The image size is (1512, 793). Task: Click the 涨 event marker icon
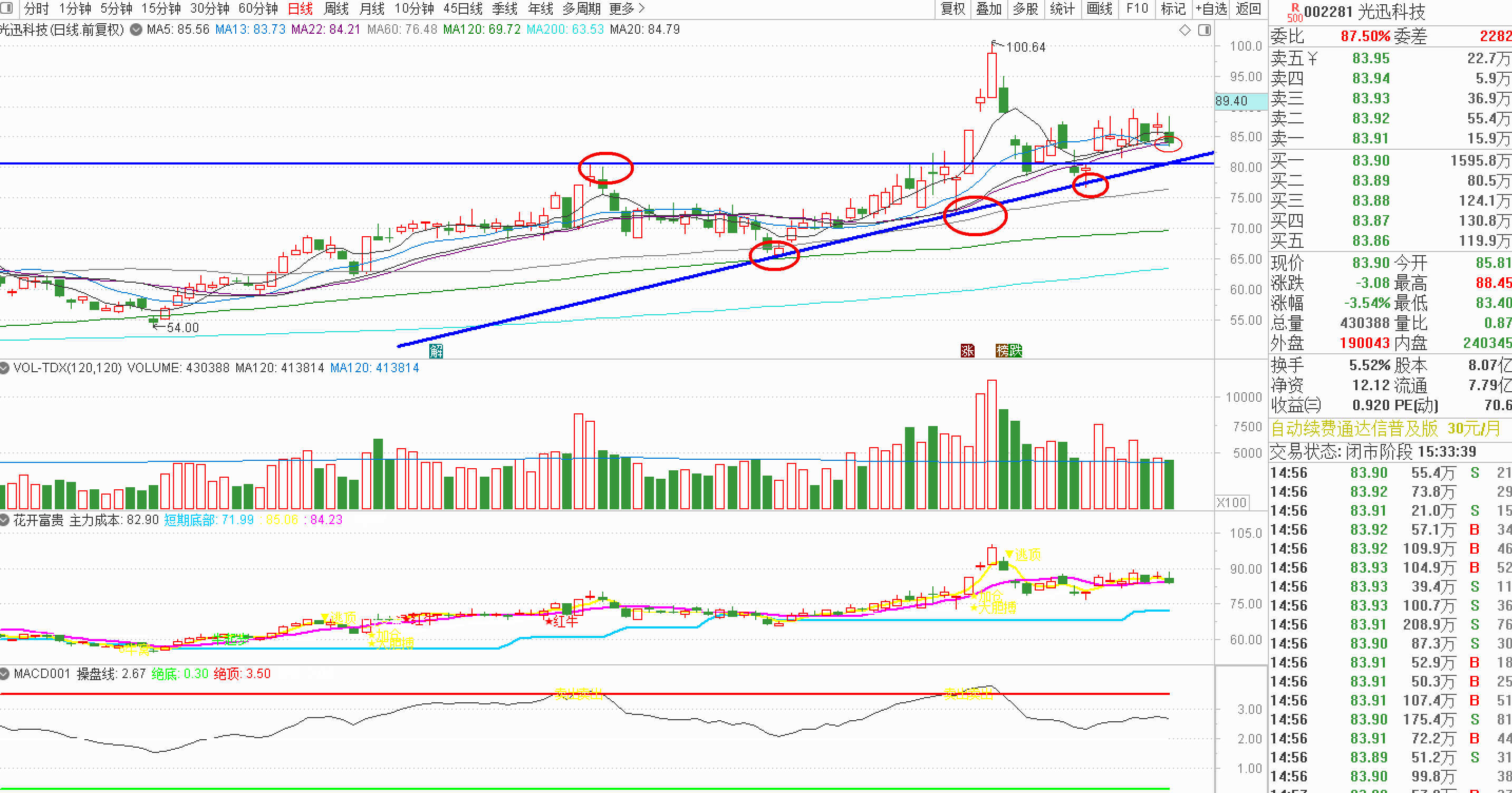coord(967,351)
